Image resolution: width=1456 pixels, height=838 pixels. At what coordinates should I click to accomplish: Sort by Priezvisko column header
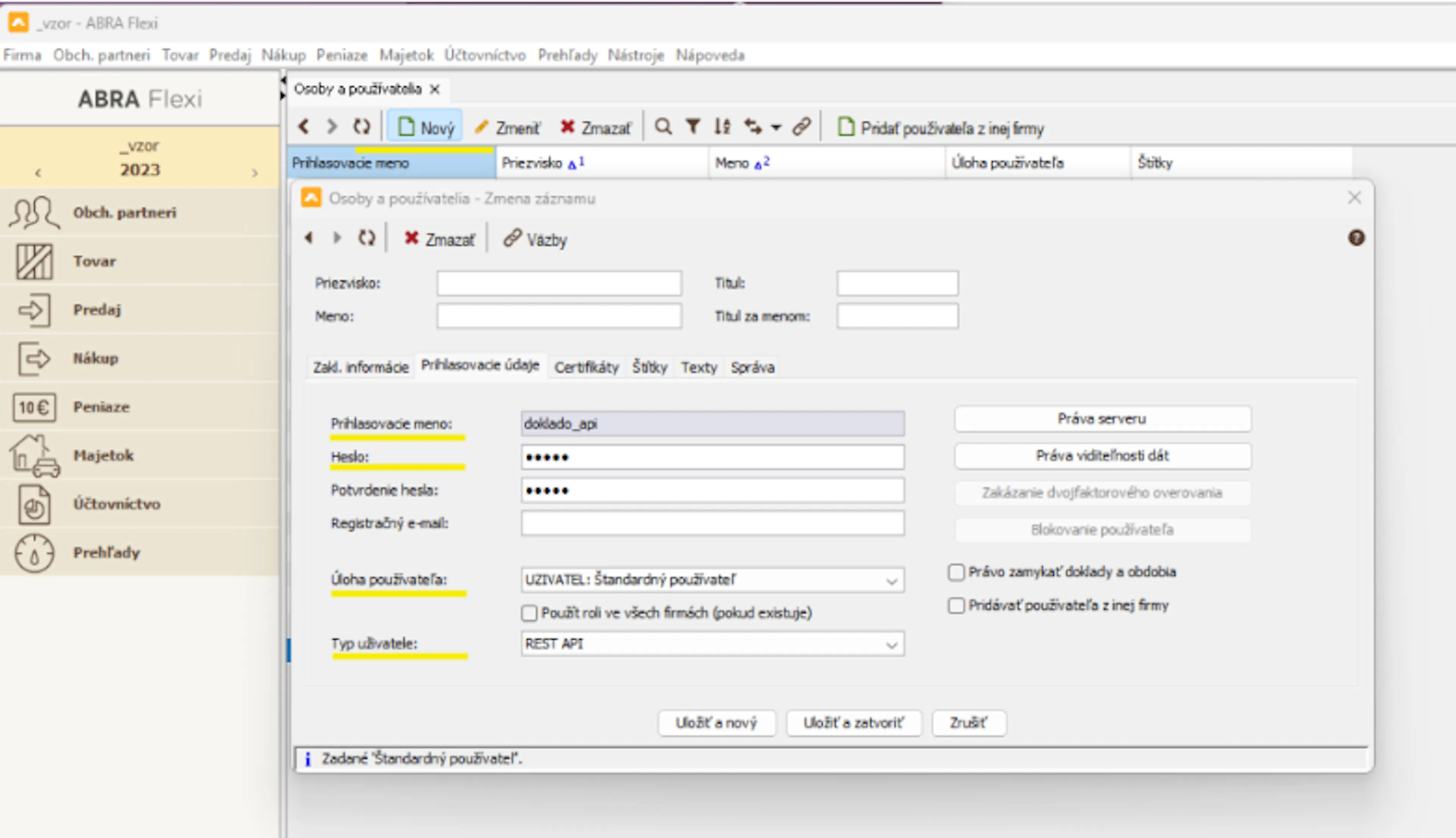pyautogui.click(x=601, y=163)
